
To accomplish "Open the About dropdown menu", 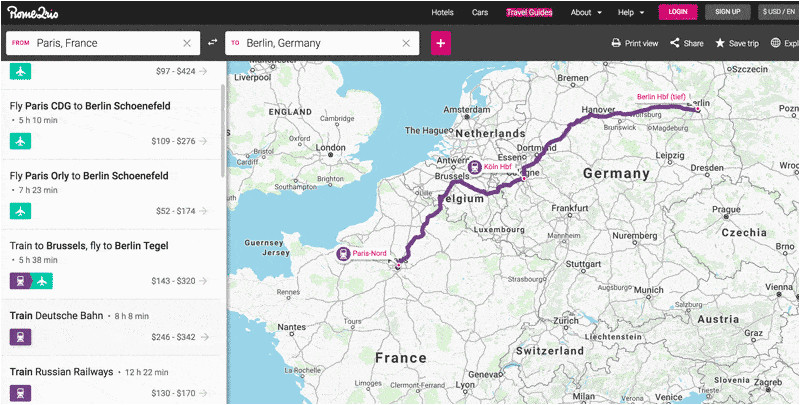I will 586,12.
